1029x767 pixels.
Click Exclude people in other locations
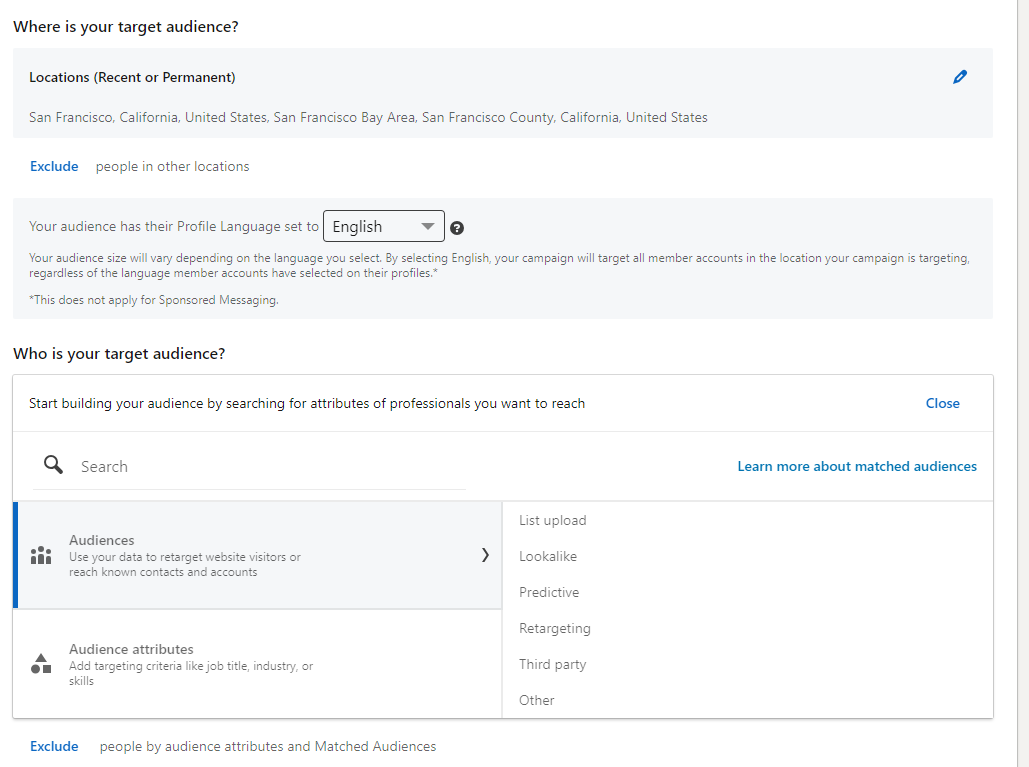click(x=54, y=166)
